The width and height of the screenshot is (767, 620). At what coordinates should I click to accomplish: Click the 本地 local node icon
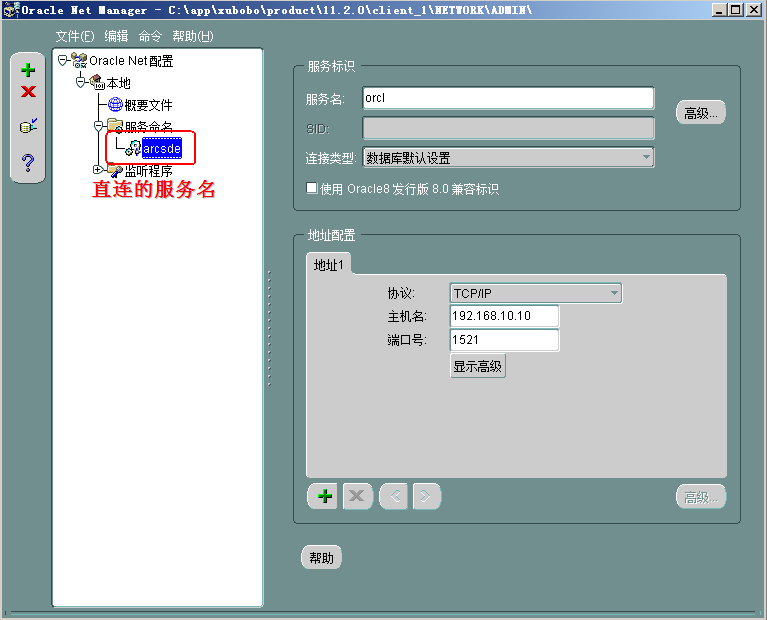pyautogui.click(x=97, y=82)
